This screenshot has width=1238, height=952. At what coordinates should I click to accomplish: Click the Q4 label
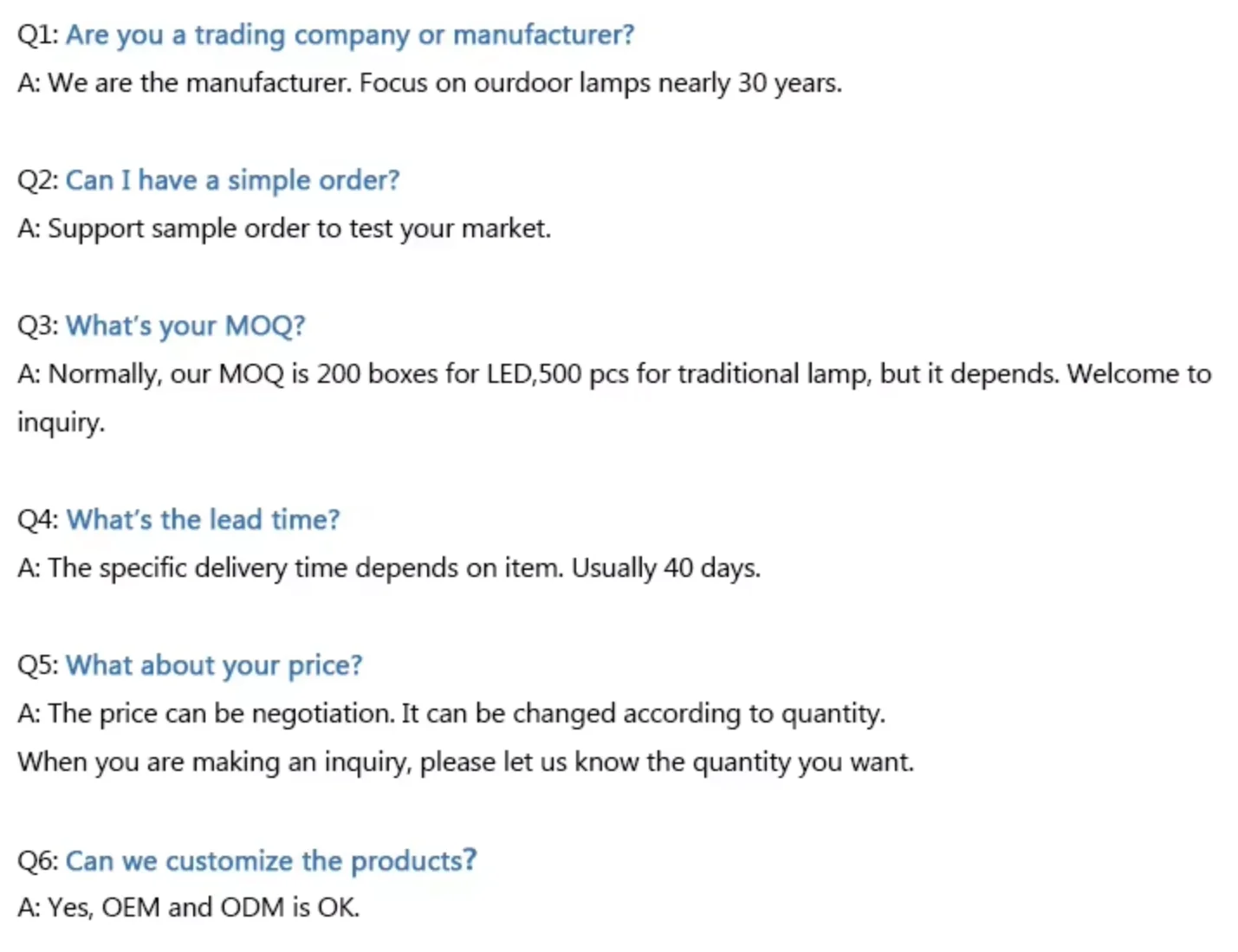click(37, 521)
